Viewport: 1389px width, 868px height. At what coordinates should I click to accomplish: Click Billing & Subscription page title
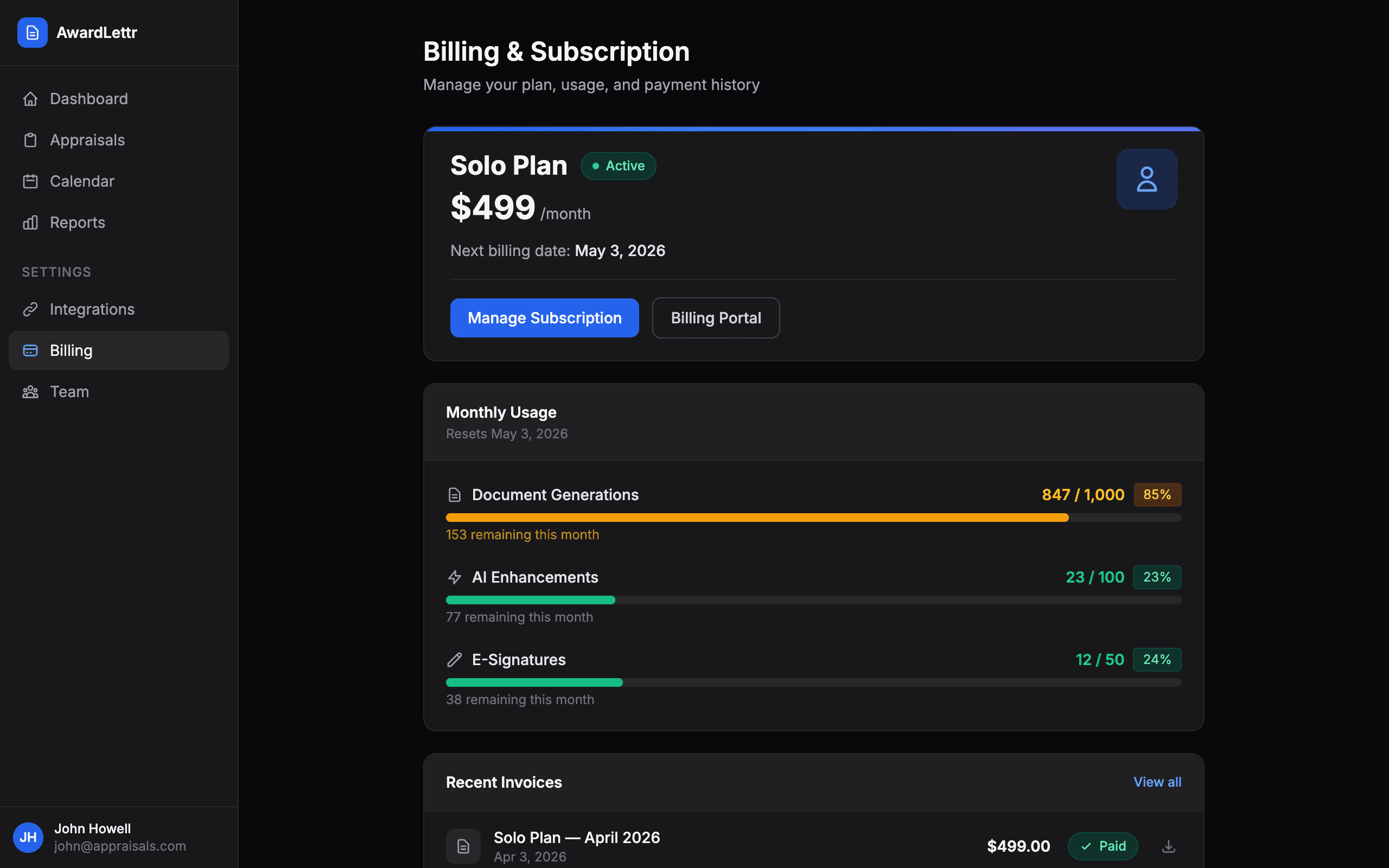click(556, 52)
